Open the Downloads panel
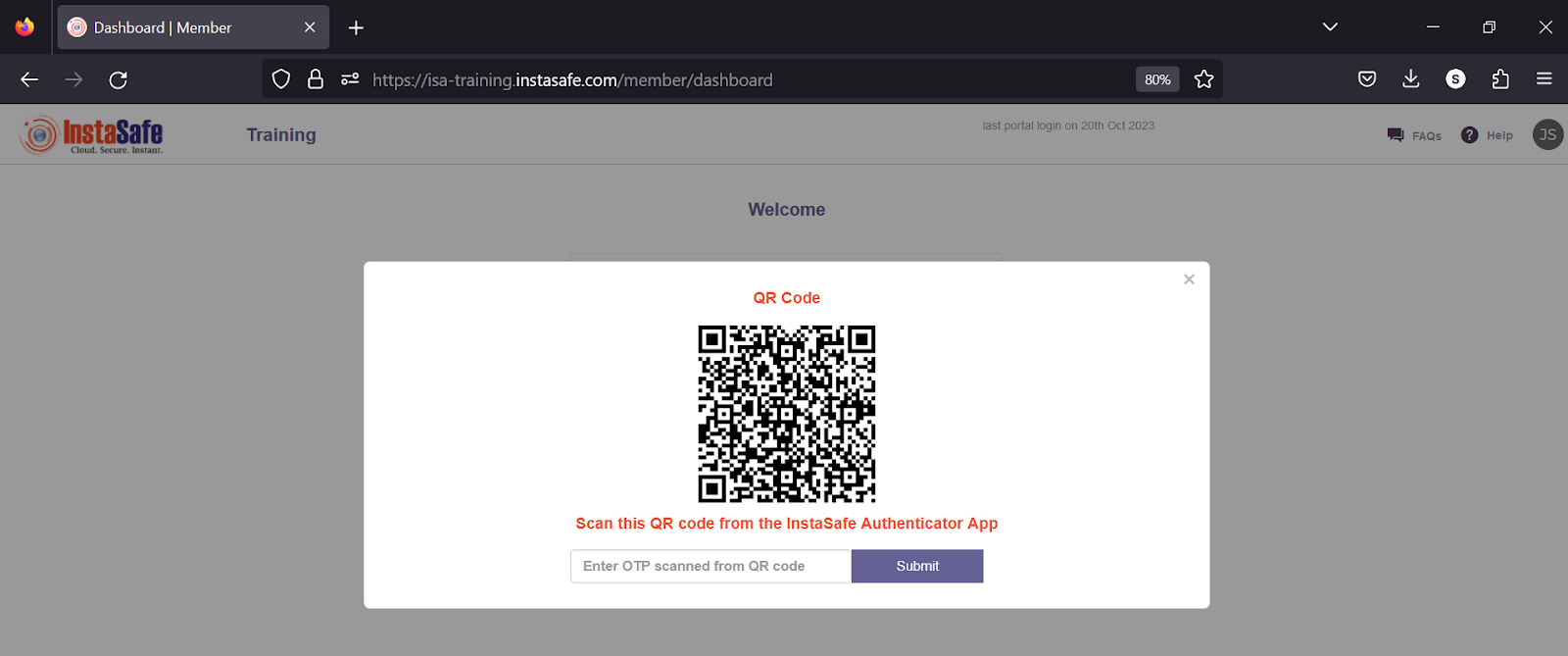 (x=1411, y=79)
